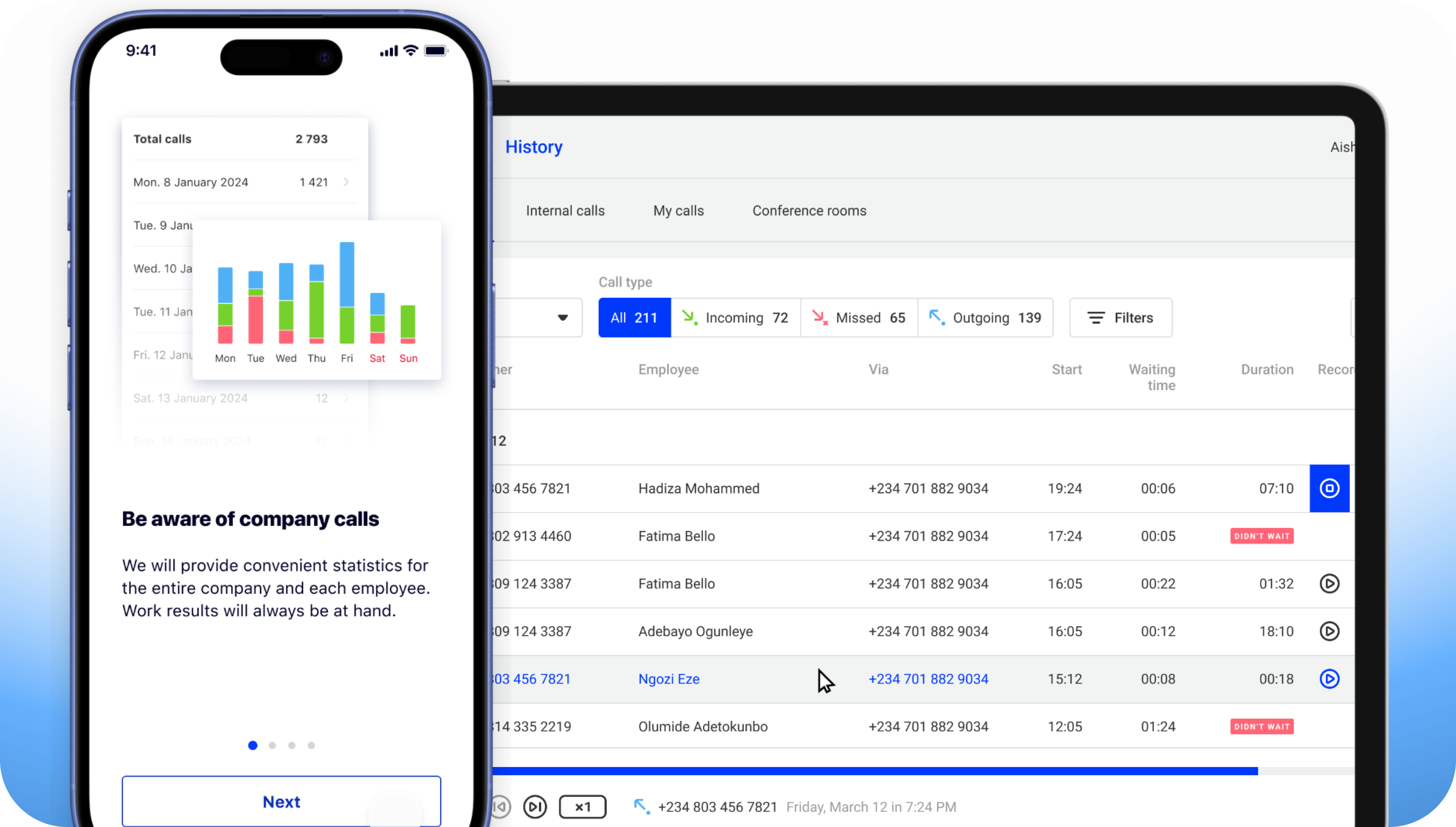Open the Conference rooms tab
The image size is (1456, 827).
[x=809, y=210]
